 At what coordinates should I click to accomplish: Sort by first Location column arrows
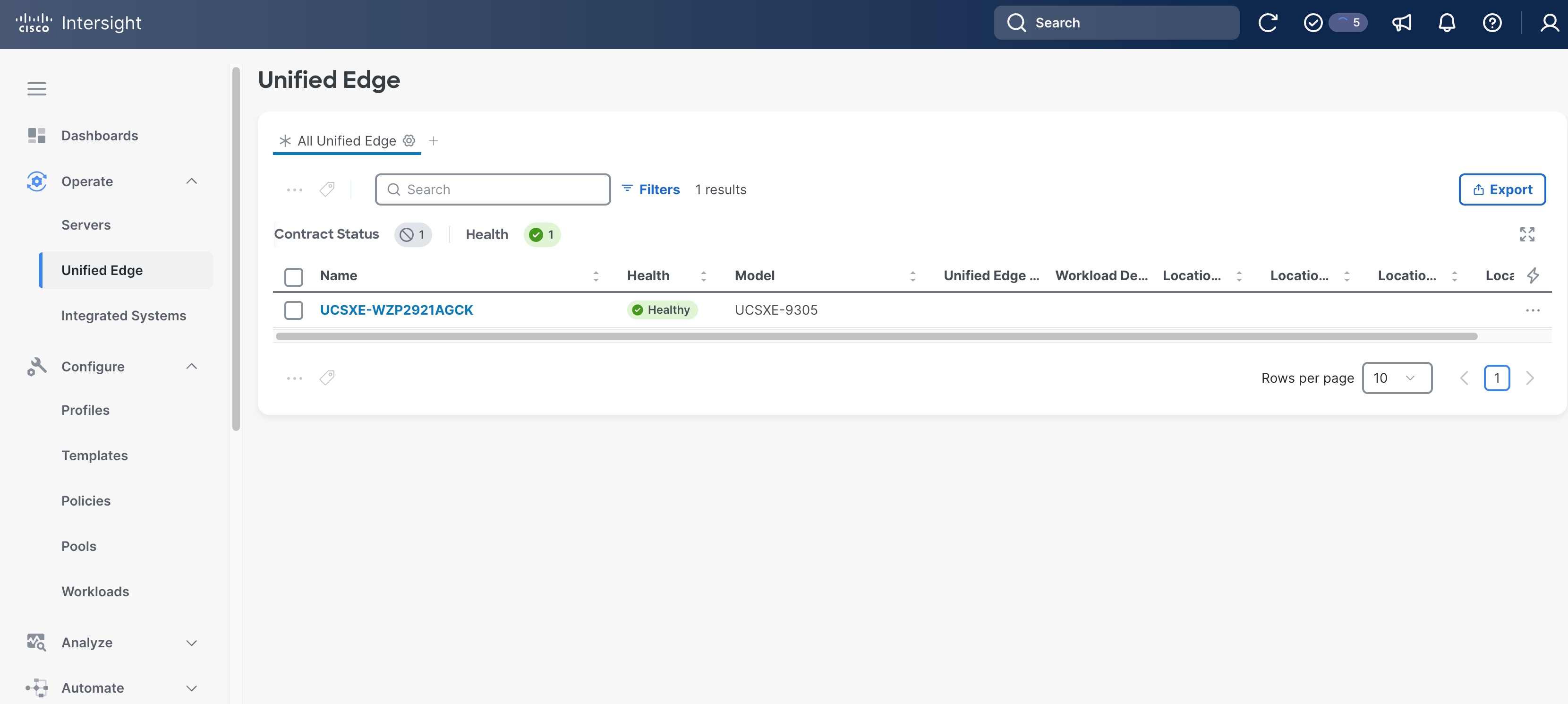[1239, 276]
